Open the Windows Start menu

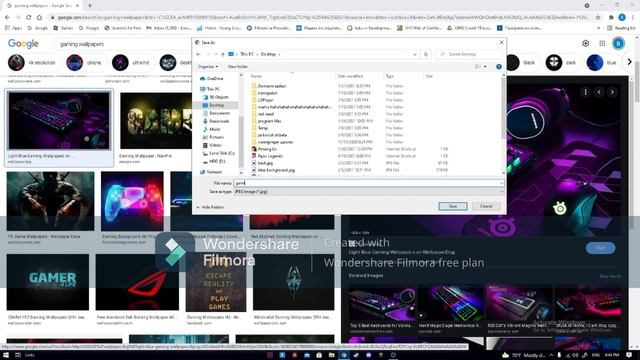pos(6,355)
